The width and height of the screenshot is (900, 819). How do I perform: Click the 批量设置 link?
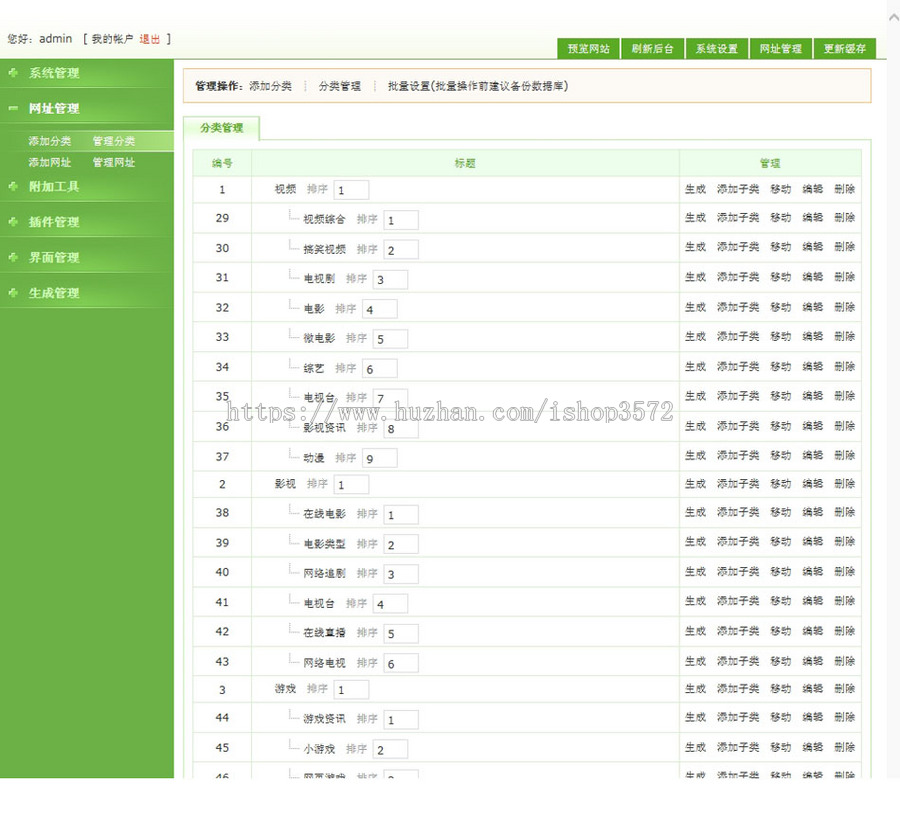(478, 86)
